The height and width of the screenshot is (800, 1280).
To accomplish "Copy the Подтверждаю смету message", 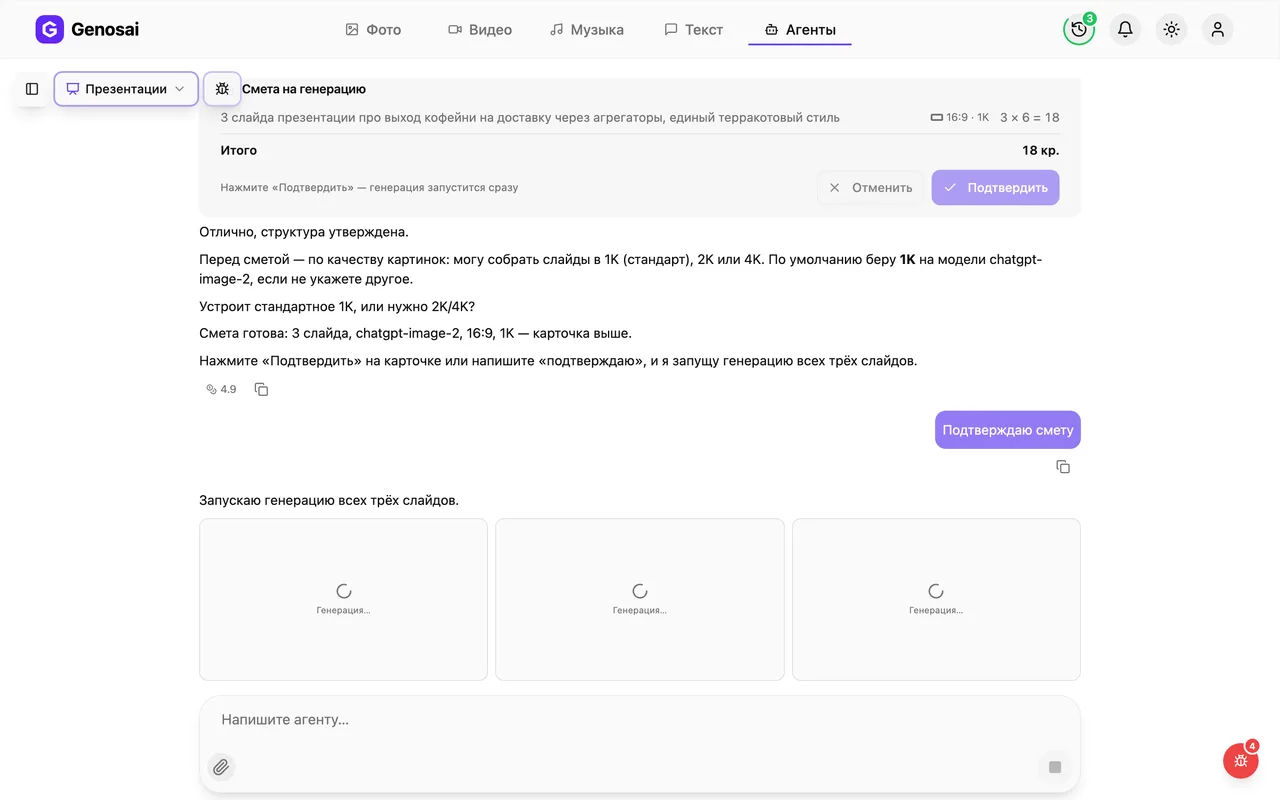I will point(1063,467).
